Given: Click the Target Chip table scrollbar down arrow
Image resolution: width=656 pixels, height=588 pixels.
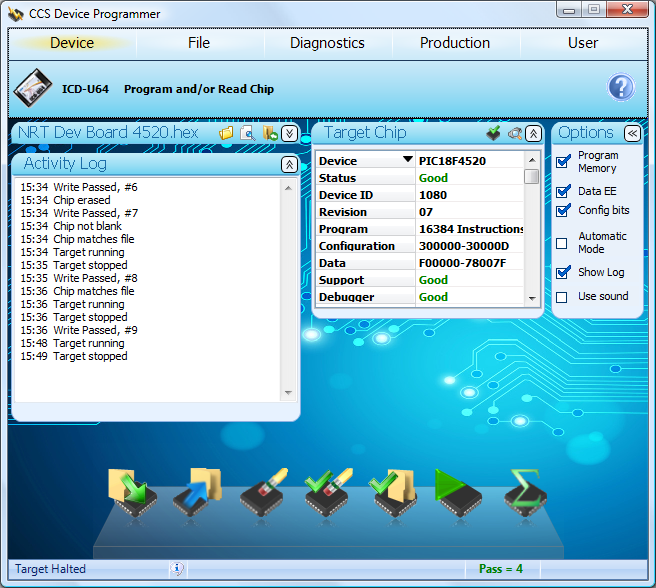Looking at the screenshot, I should pos(532,297).
